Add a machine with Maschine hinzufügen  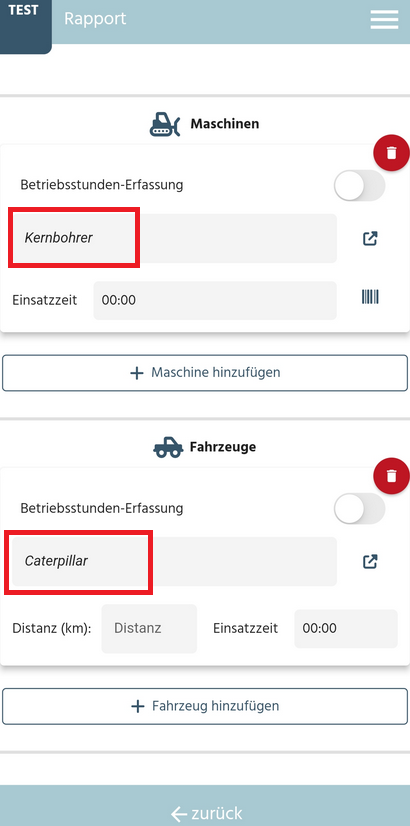tap(205, 373)
